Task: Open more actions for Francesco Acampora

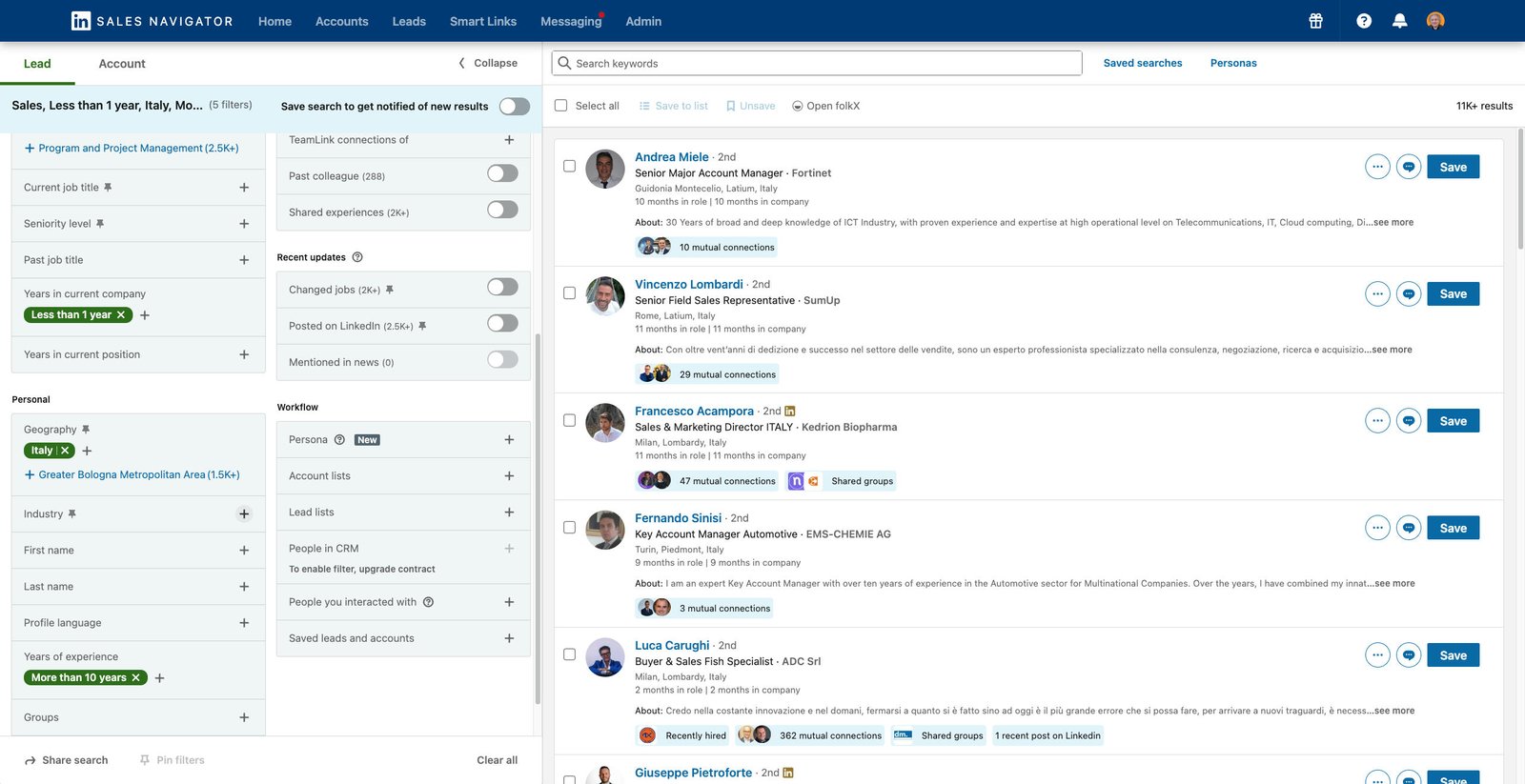Action: pos(1377,421)
